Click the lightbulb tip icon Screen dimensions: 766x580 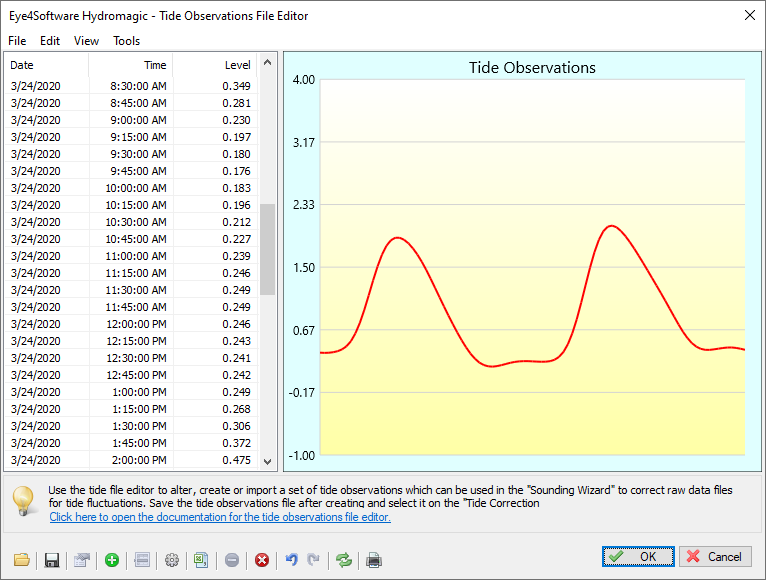pos(23,501)
